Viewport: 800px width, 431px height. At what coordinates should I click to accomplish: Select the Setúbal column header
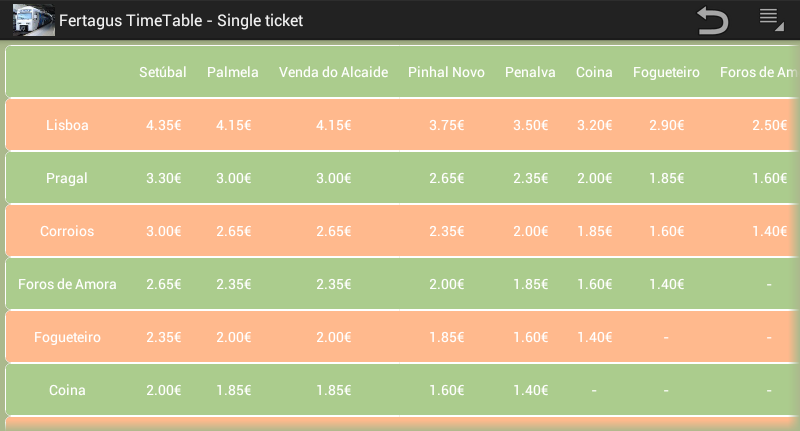tap(163, 72)
